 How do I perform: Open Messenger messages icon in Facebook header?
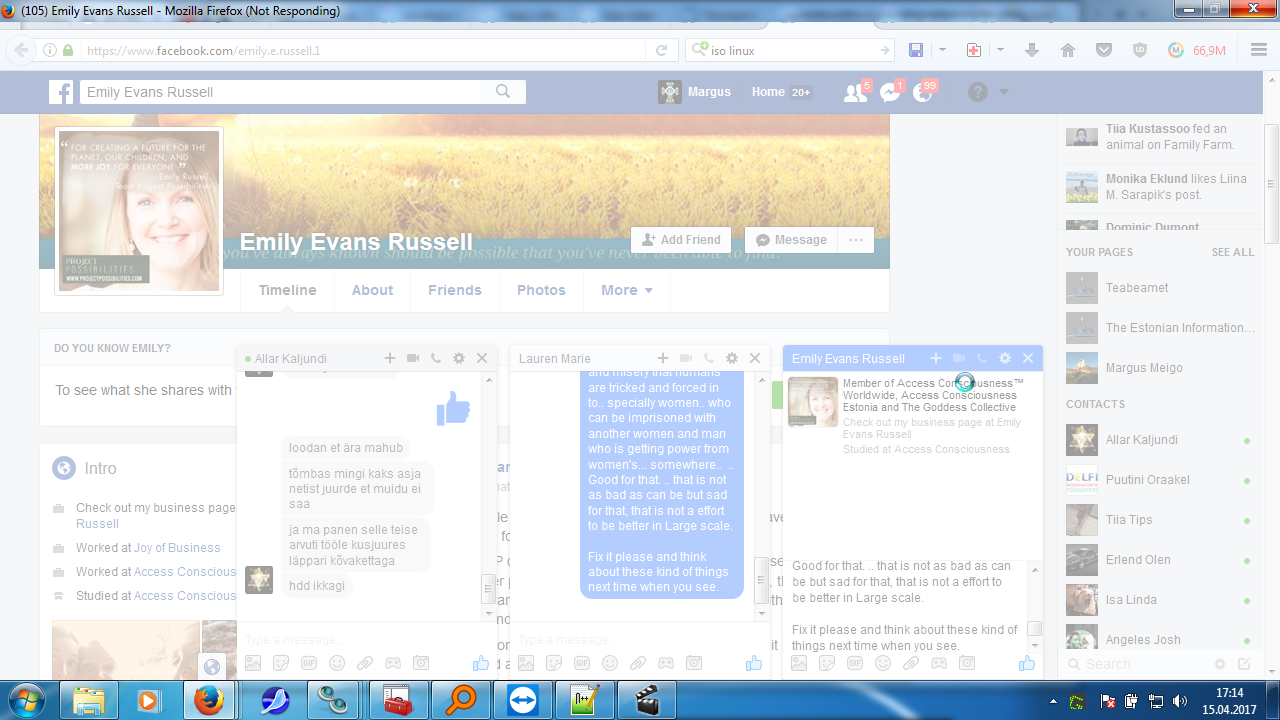[890, 93]
